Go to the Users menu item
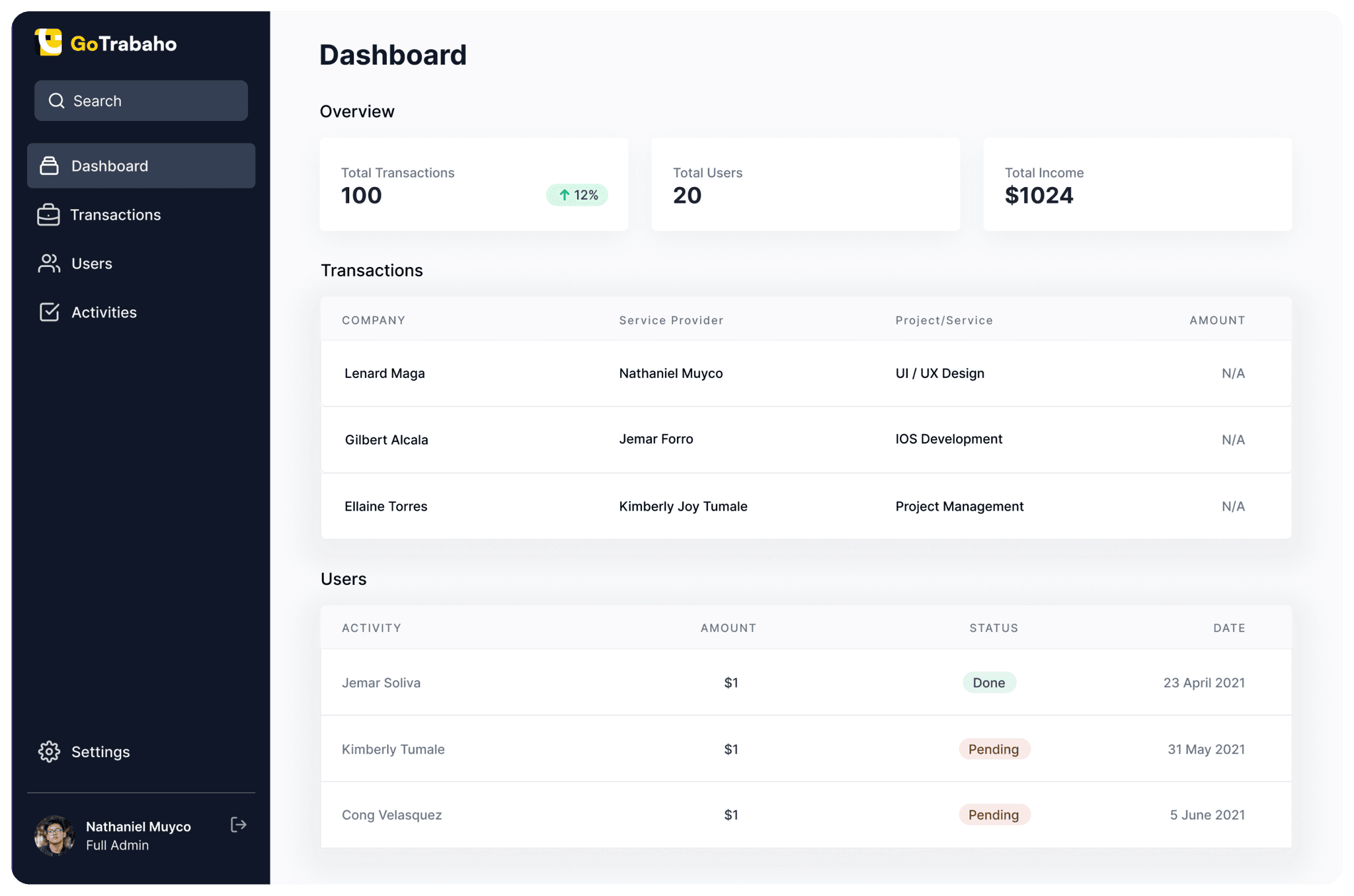1354x896 pixels. (x=91, y=264)
